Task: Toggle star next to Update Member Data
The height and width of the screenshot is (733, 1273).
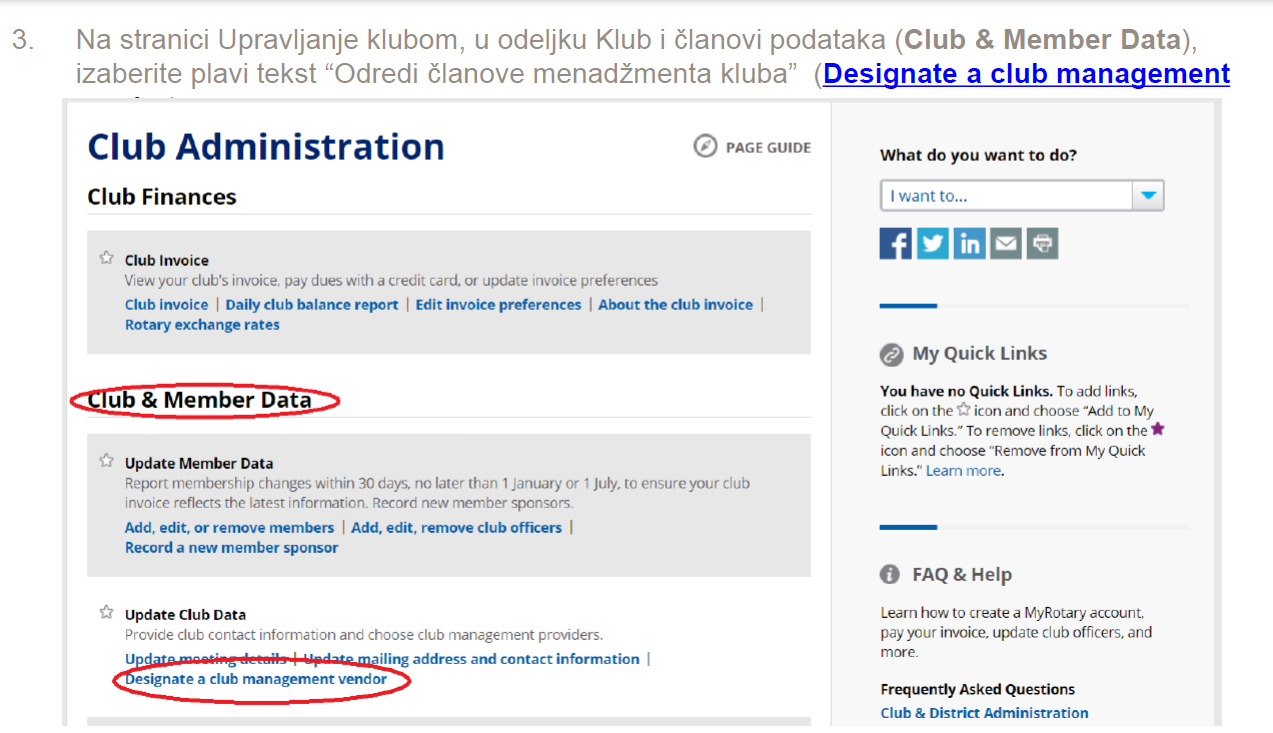Action: pos(106,462)
